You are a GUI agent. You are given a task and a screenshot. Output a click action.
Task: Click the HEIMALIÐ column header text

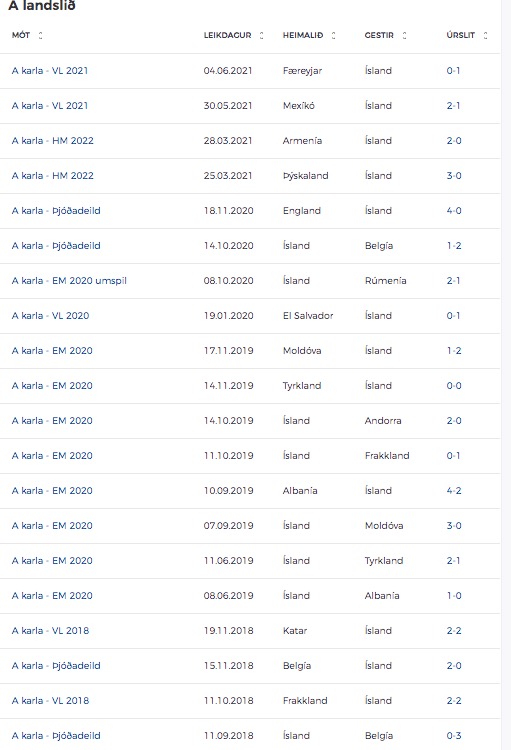(303, 35)
